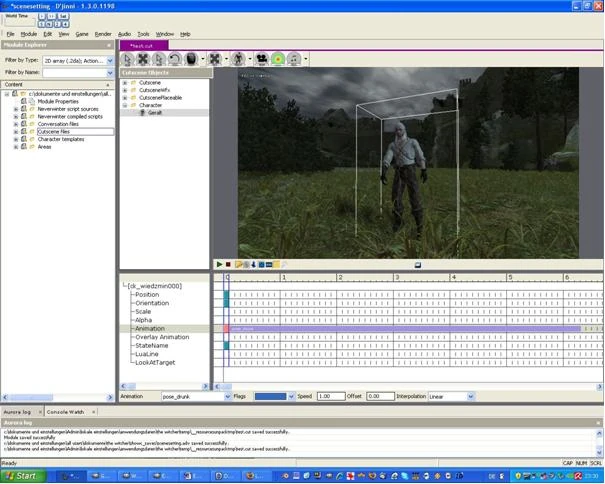Open the Filter by Type dropdown
605x484 pixels.
[110, 61]
